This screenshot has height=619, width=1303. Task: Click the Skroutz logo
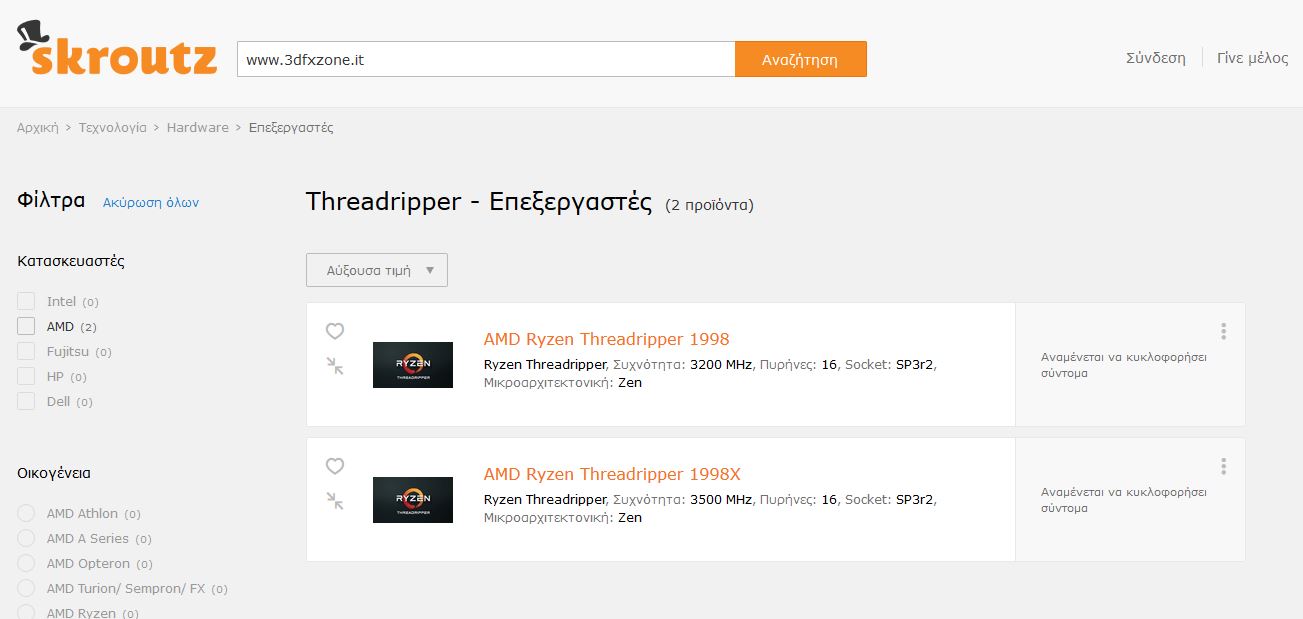(x=117, y=50)
